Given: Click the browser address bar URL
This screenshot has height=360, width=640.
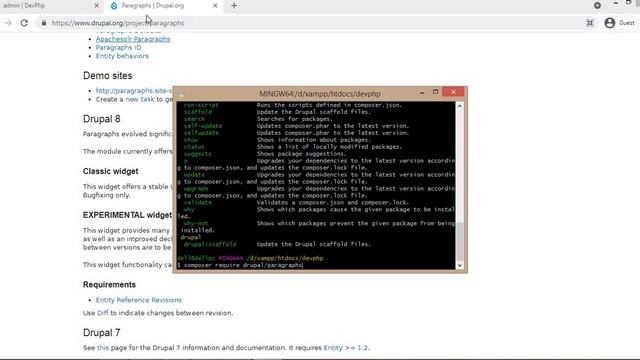Looking at the screenshot, I should 118,23.
